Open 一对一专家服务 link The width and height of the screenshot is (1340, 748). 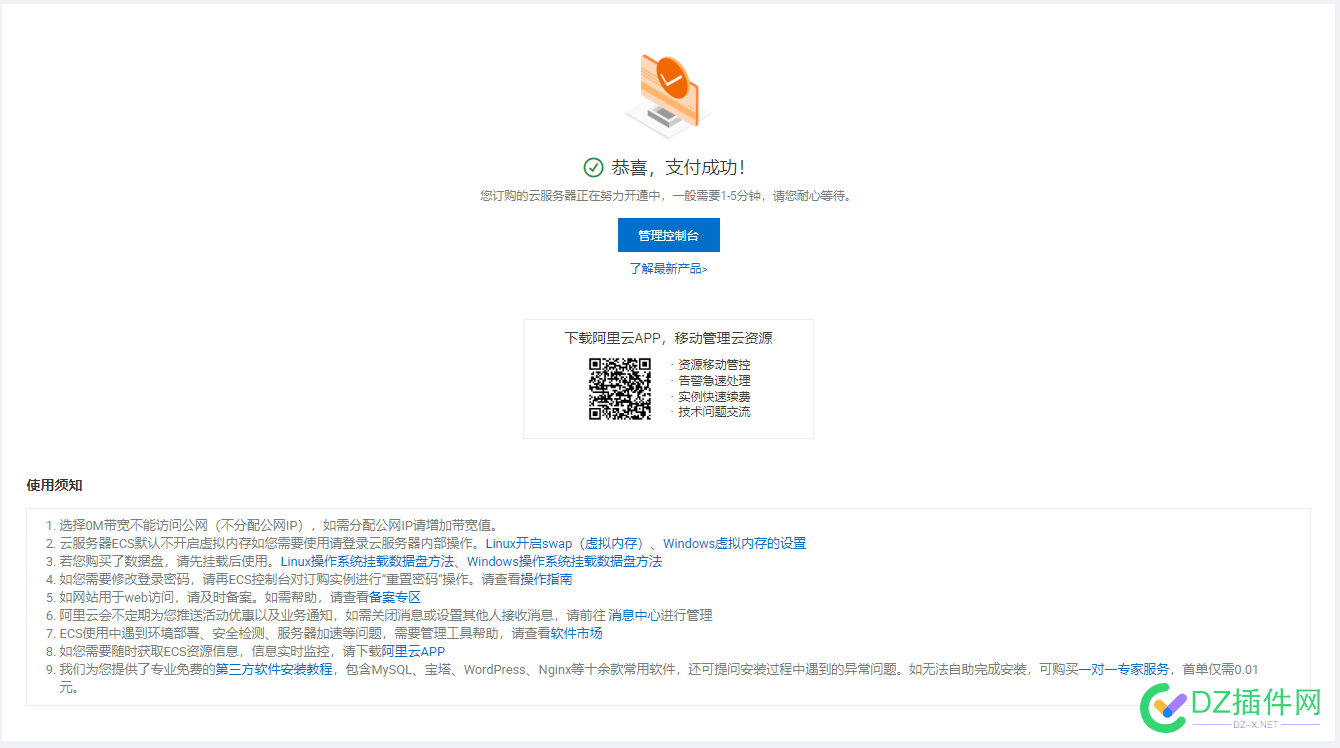click(1123, 670)
